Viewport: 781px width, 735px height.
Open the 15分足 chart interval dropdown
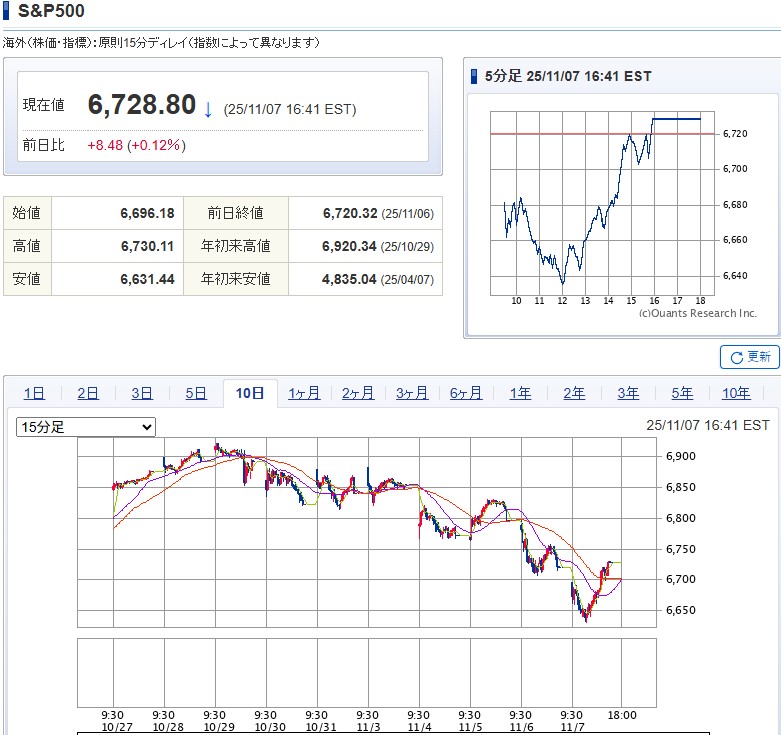point(86,427)
